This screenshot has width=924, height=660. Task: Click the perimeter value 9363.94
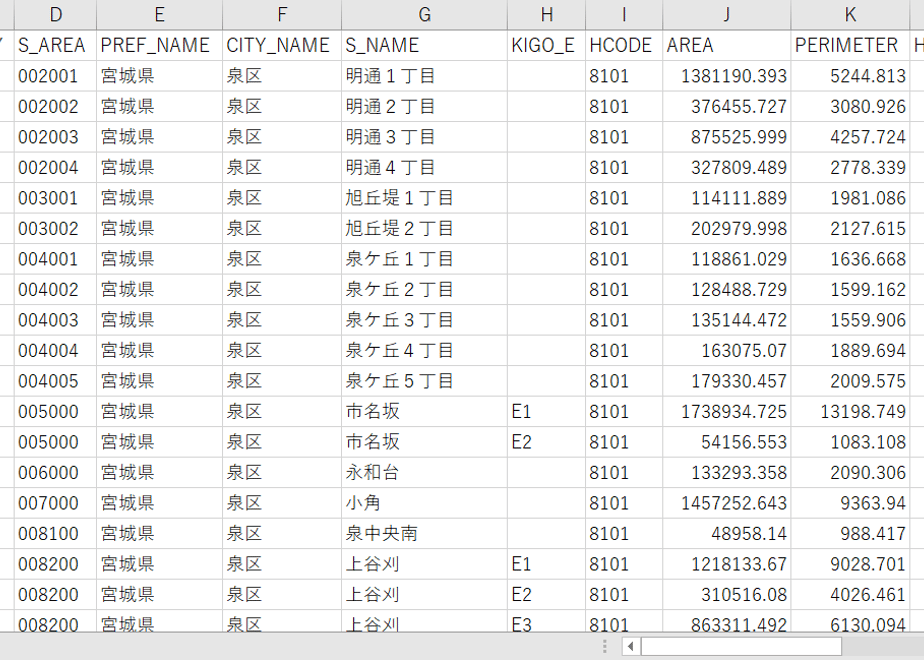(x=850, y=503)
